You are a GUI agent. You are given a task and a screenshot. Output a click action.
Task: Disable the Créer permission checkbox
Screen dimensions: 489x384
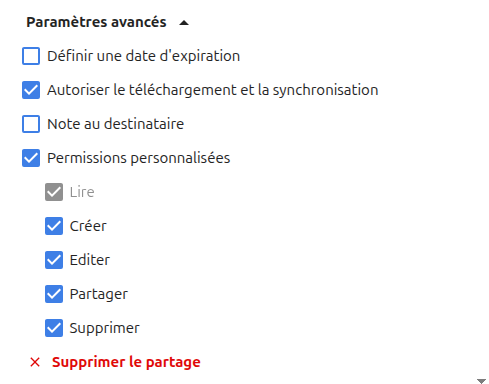(54, 226)
